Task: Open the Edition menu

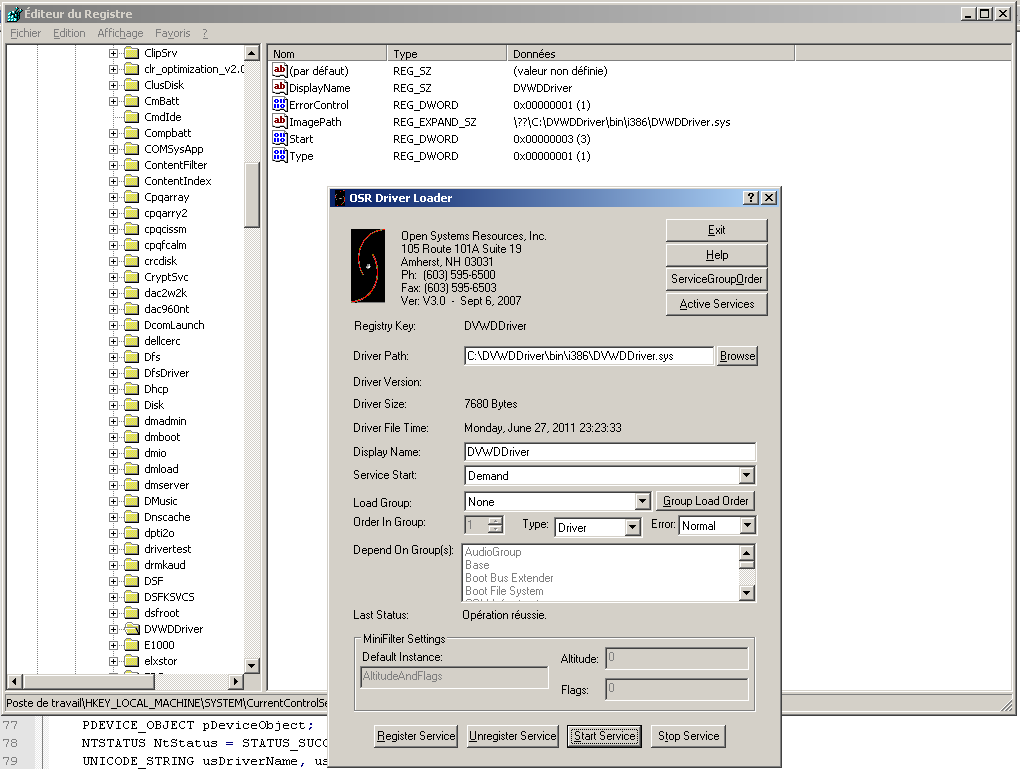Action: click(69, 33)
